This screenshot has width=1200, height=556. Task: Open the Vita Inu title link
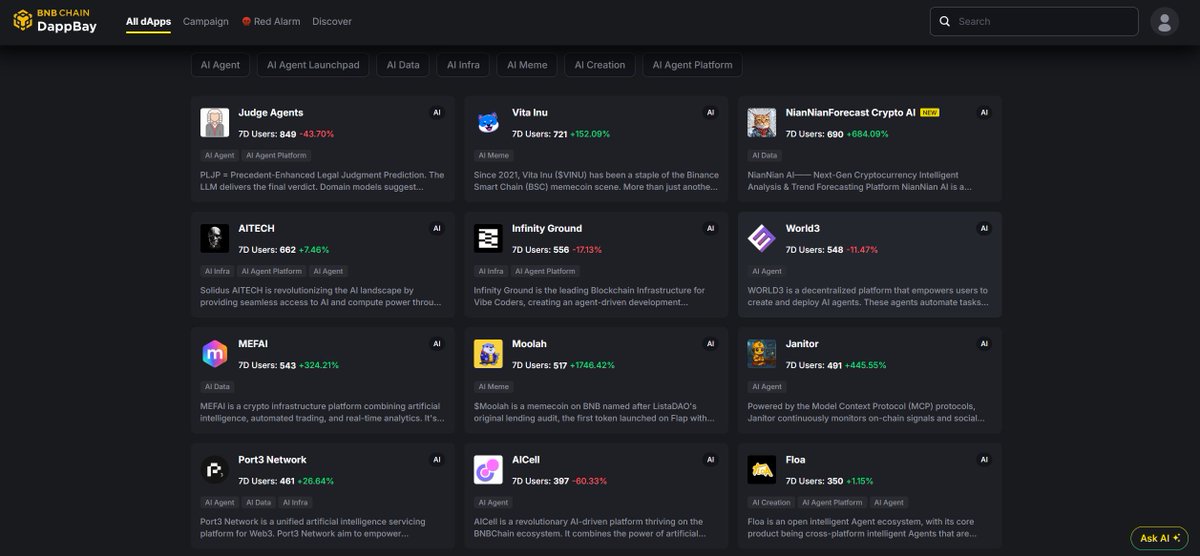point(530,113)
